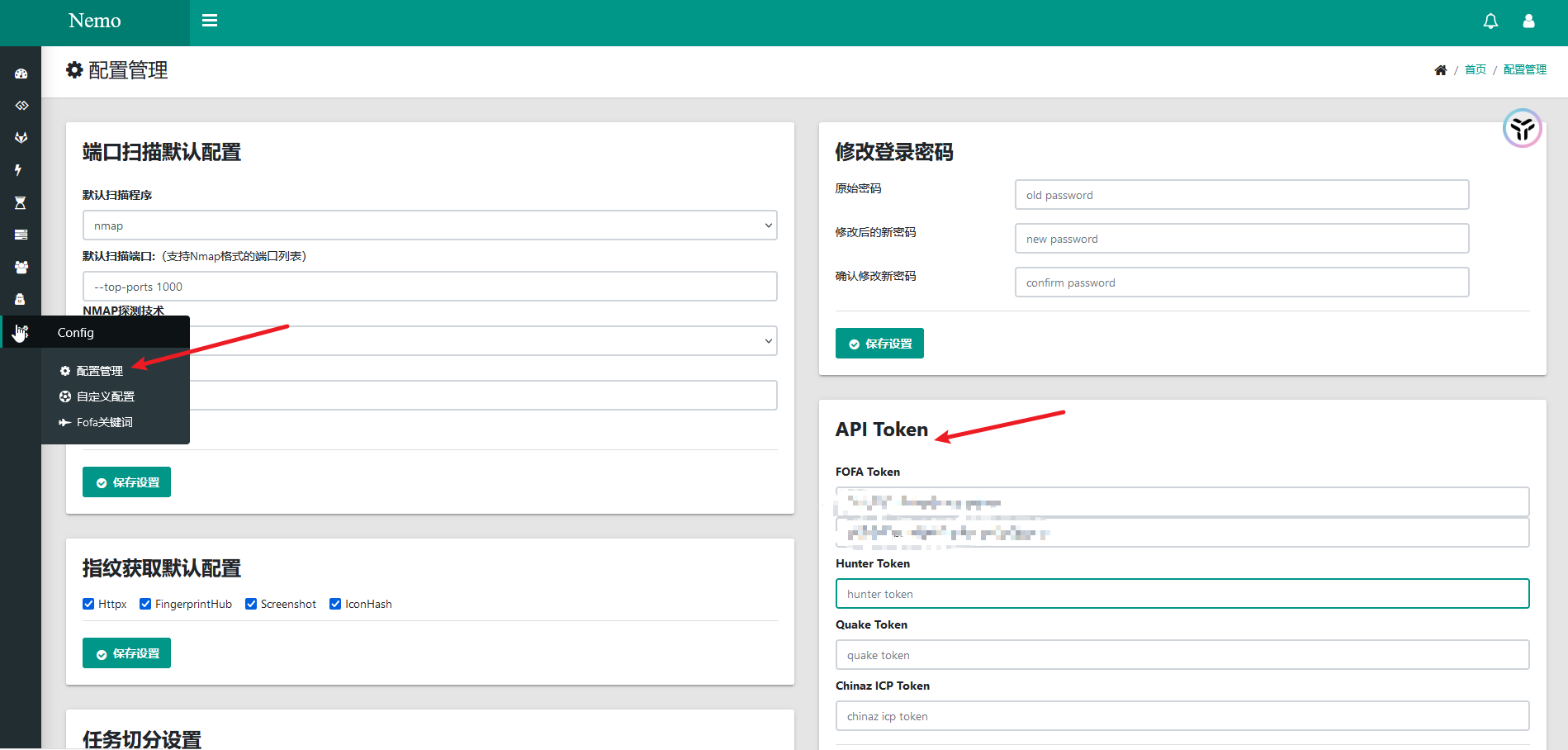Click the round floating assistant icon
The height and width of the screenshot is (750, 1568).
pyautogui.click(x=1522, y=128)
